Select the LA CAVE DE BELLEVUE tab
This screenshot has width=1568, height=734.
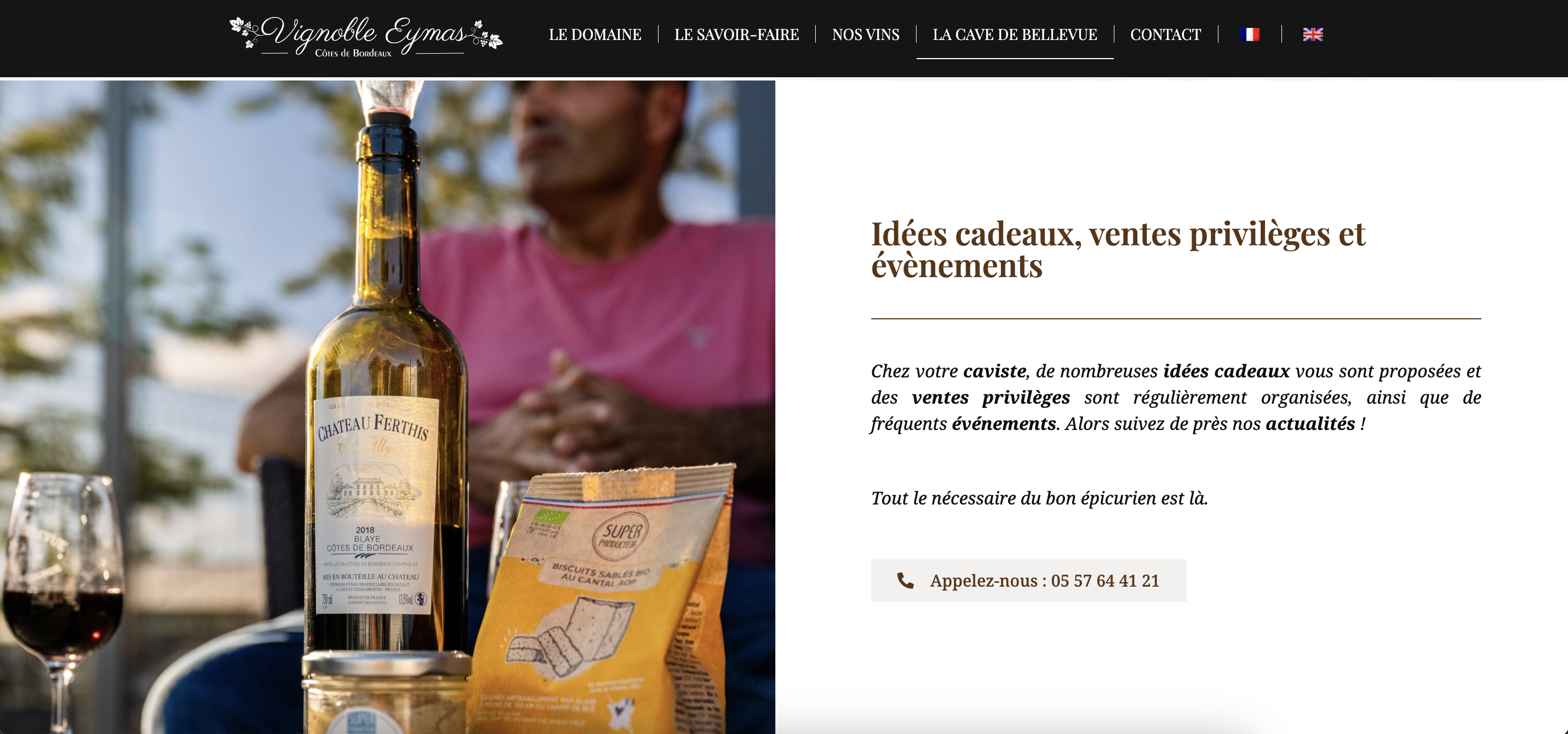[1015, 35]
